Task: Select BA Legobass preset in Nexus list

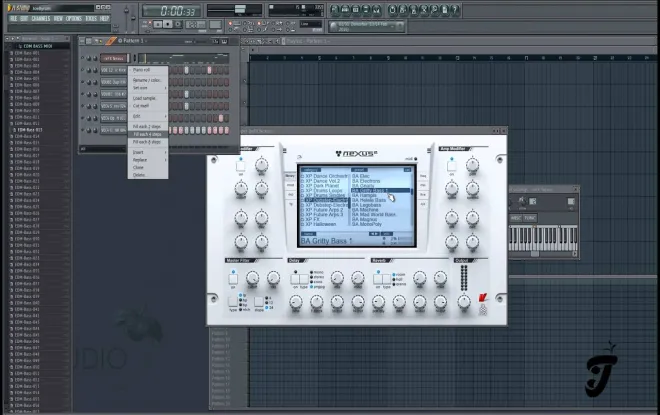Action: click(x=367, y=205)
